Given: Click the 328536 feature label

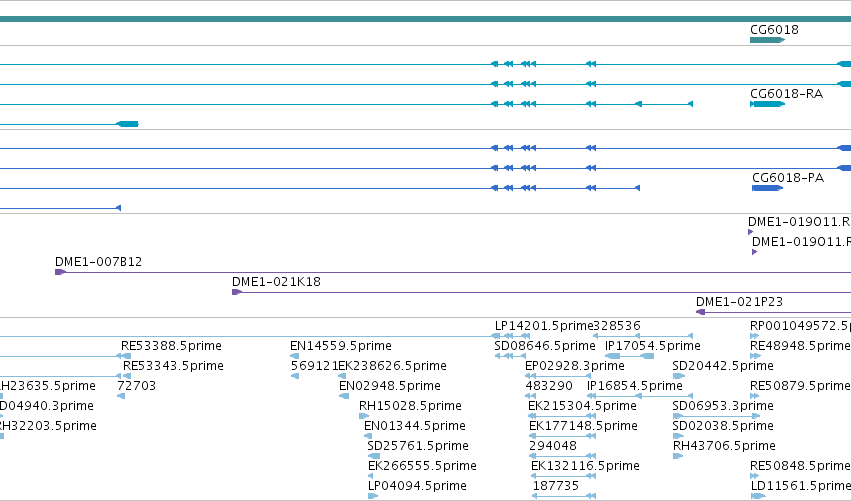Looking at the screenshot, I should click(x=617, y=326).
